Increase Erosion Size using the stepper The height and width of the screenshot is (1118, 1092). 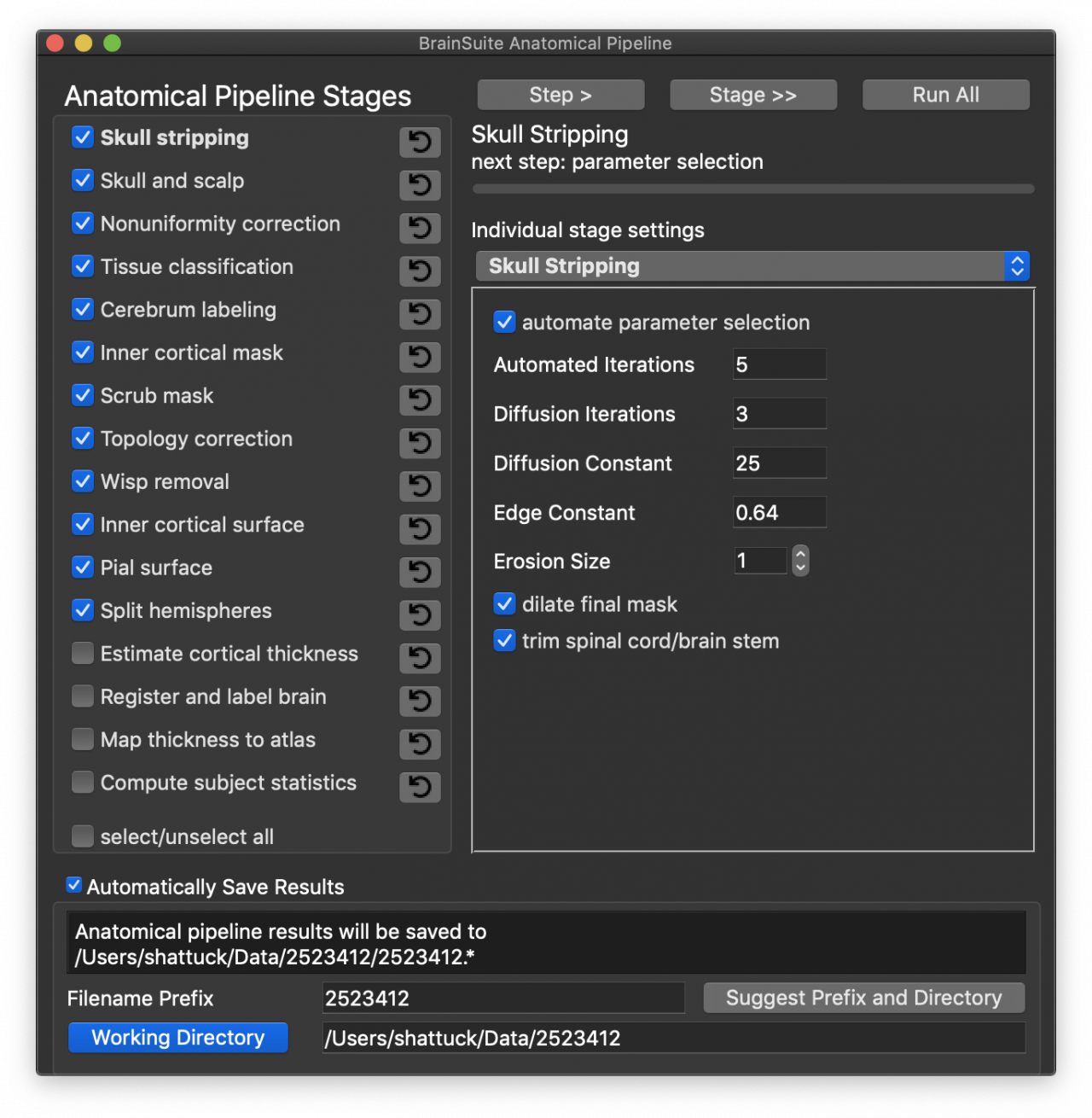(x=800, y=555)
